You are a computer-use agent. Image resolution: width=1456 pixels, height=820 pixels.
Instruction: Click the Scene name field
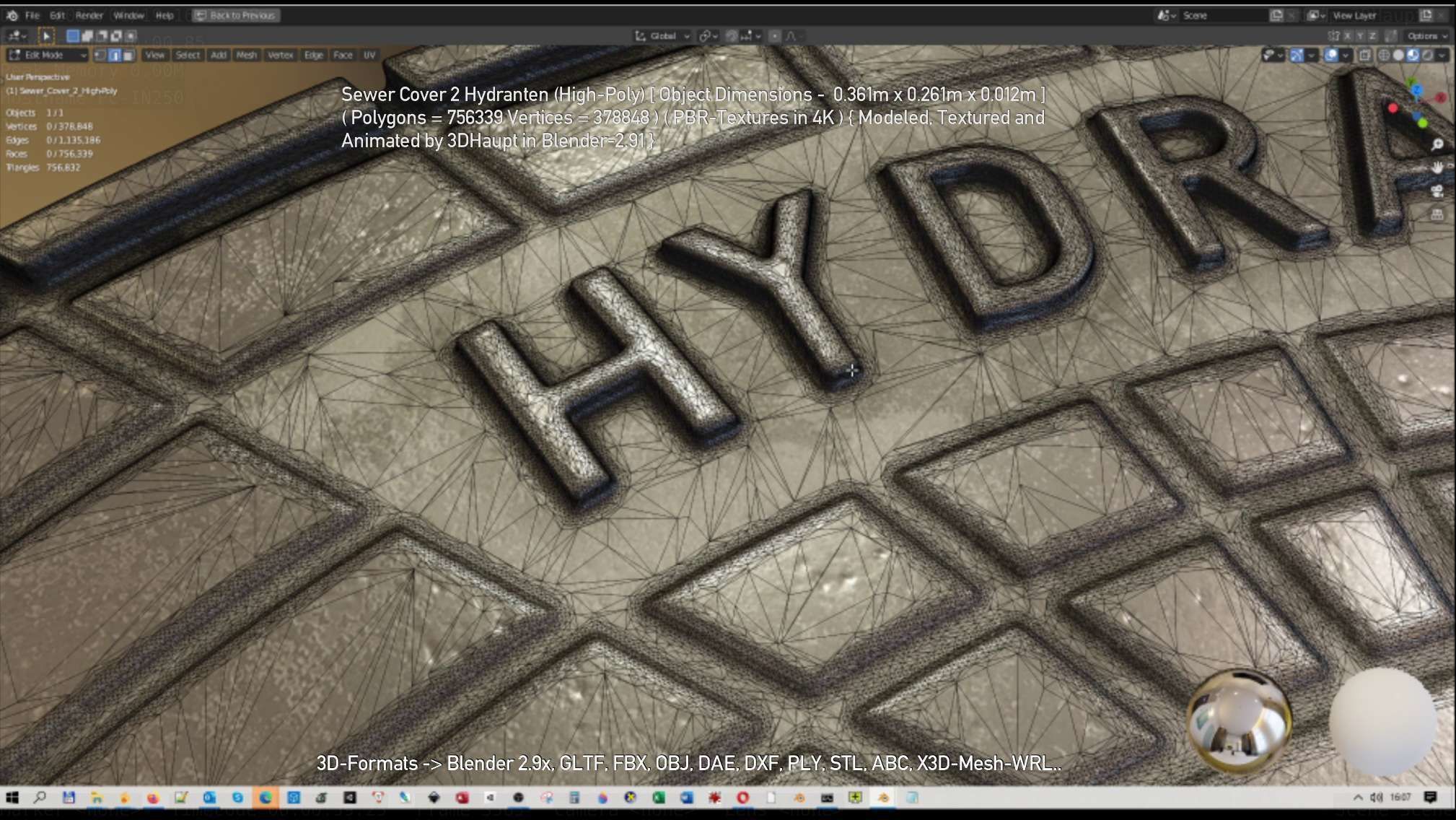(x=1223, y=15)
